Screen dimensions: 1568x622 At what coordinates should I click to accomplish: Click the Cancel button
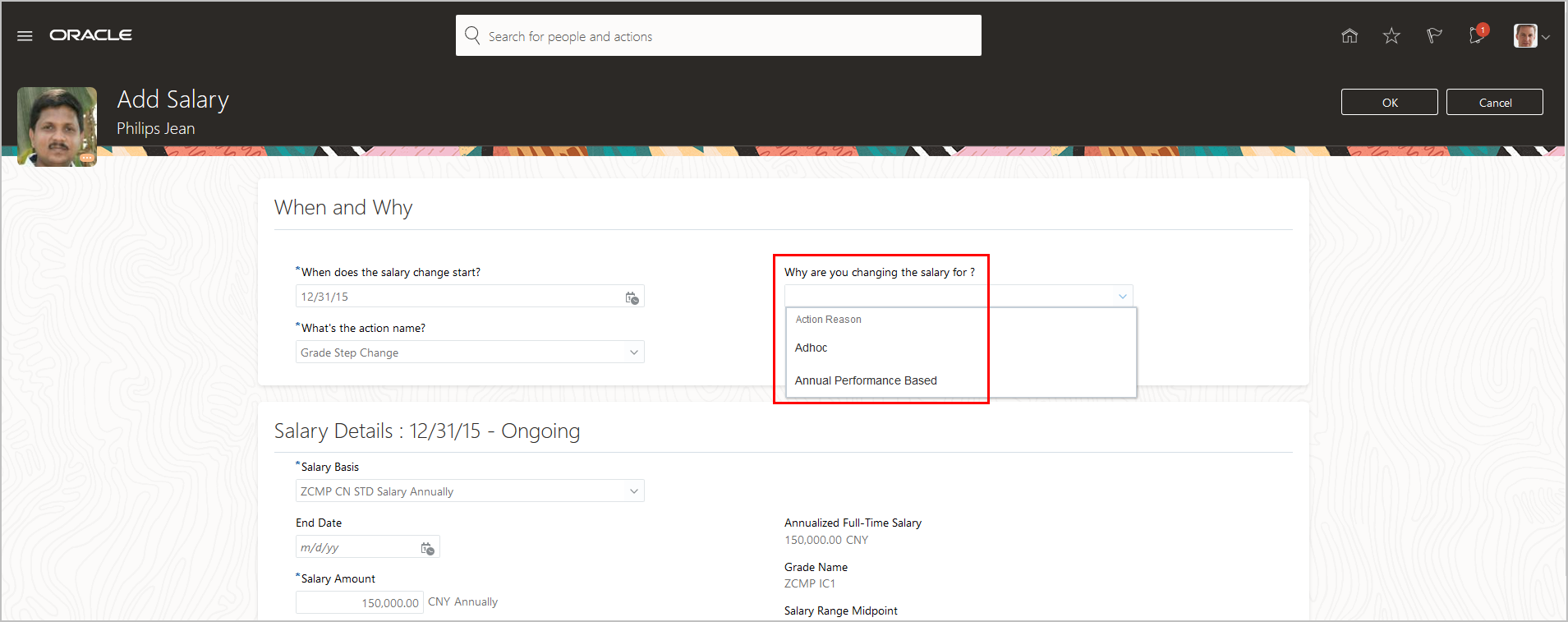1494,103
